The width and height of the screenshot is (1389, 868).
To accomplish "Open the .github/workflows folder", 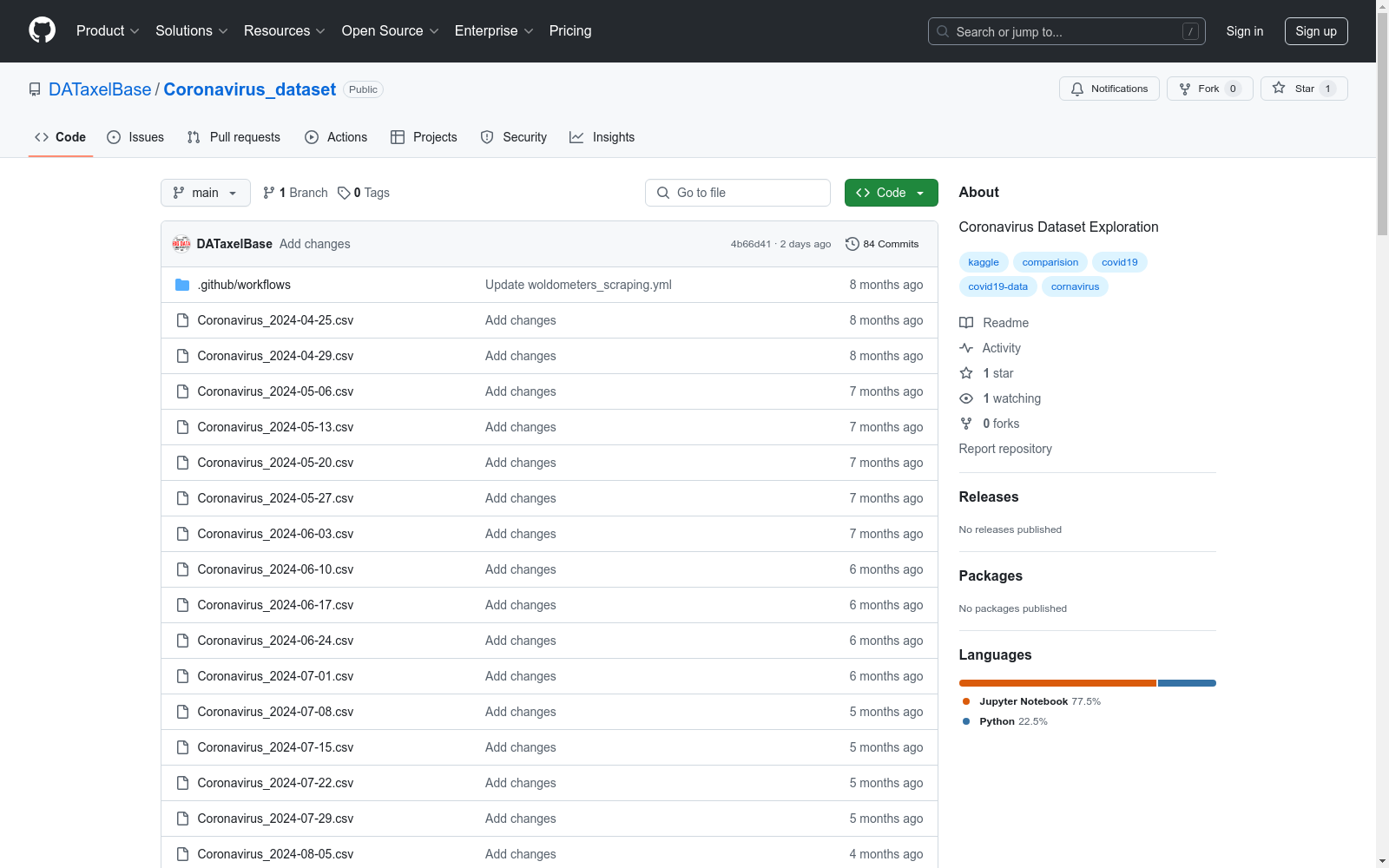I will (244, 285).
